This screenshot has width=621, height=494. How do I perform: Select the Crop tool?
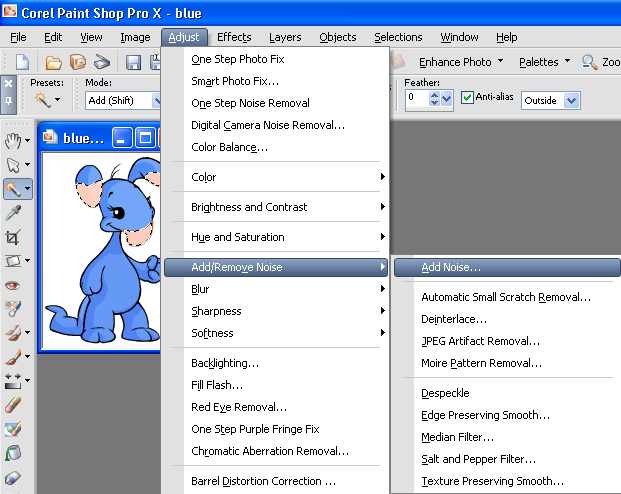12,237
